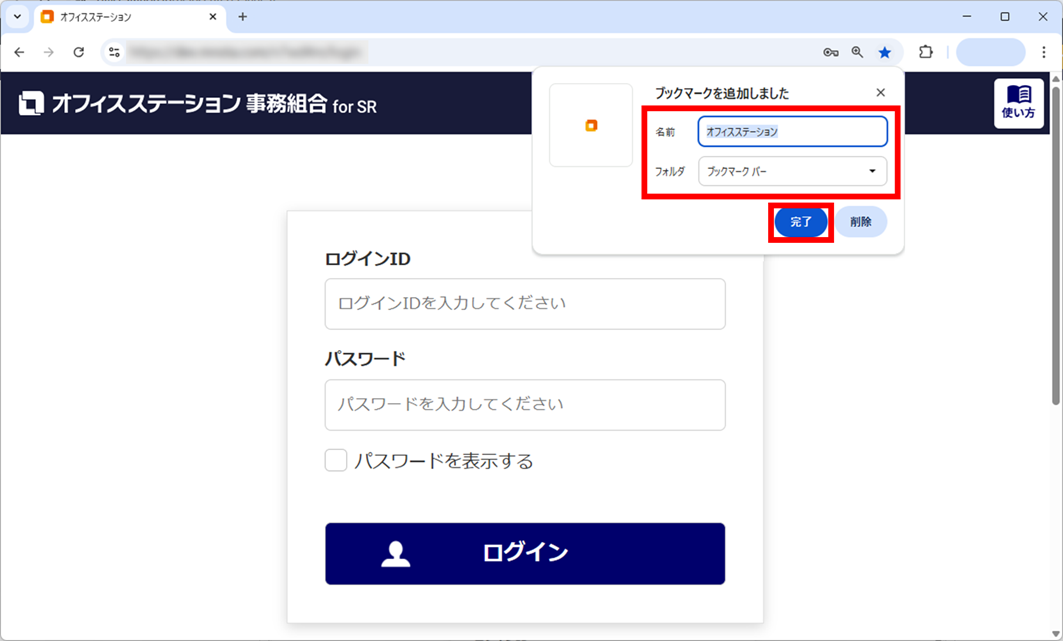This screenshot has width=1063, height=641.
Task: Open the Chrome three-dot menu
Action: pyautogui.click(x=1044, y=52)
